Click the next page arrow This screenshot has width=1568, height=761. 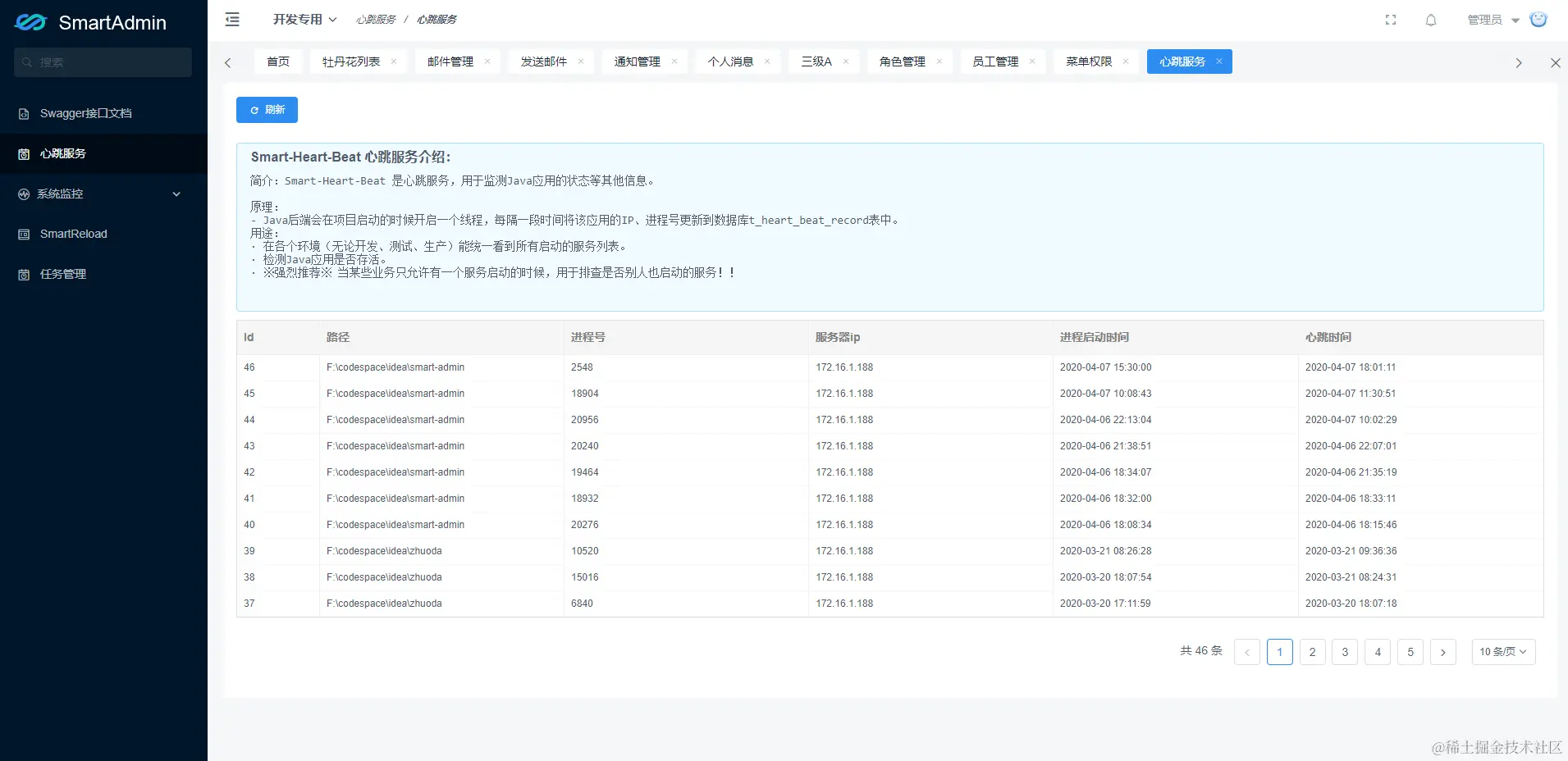point(1443,652)
